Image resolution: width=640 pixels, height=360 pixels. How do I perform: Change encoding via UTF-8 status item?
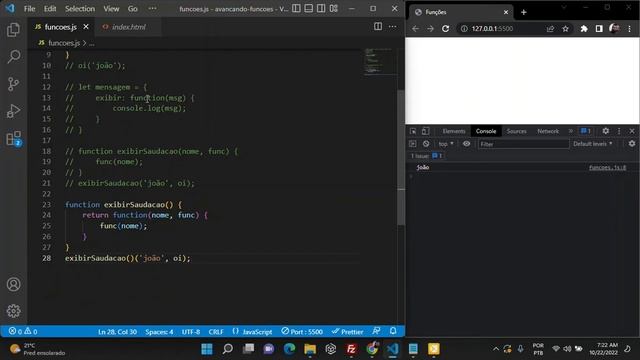click(x=191, y=332)
